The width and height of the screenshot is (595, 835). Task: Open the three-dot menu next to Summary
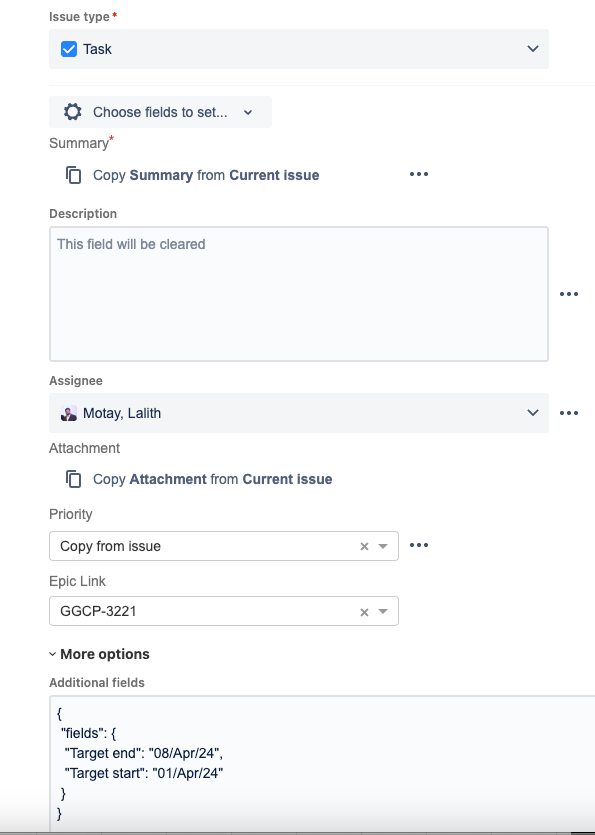point(419,174)
